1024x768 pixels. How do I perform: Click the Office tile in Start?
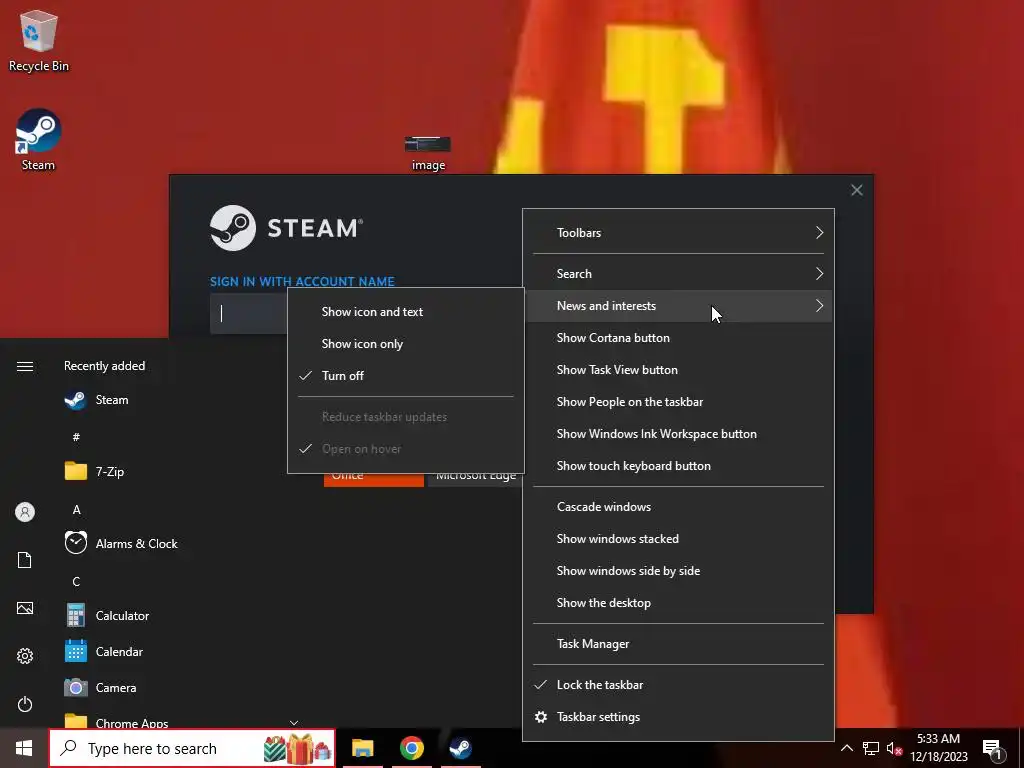pos(374,480)
